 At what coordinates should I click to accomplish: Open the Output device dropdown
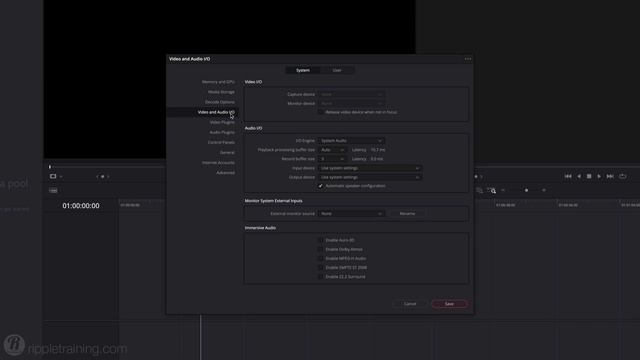point(370,177)
